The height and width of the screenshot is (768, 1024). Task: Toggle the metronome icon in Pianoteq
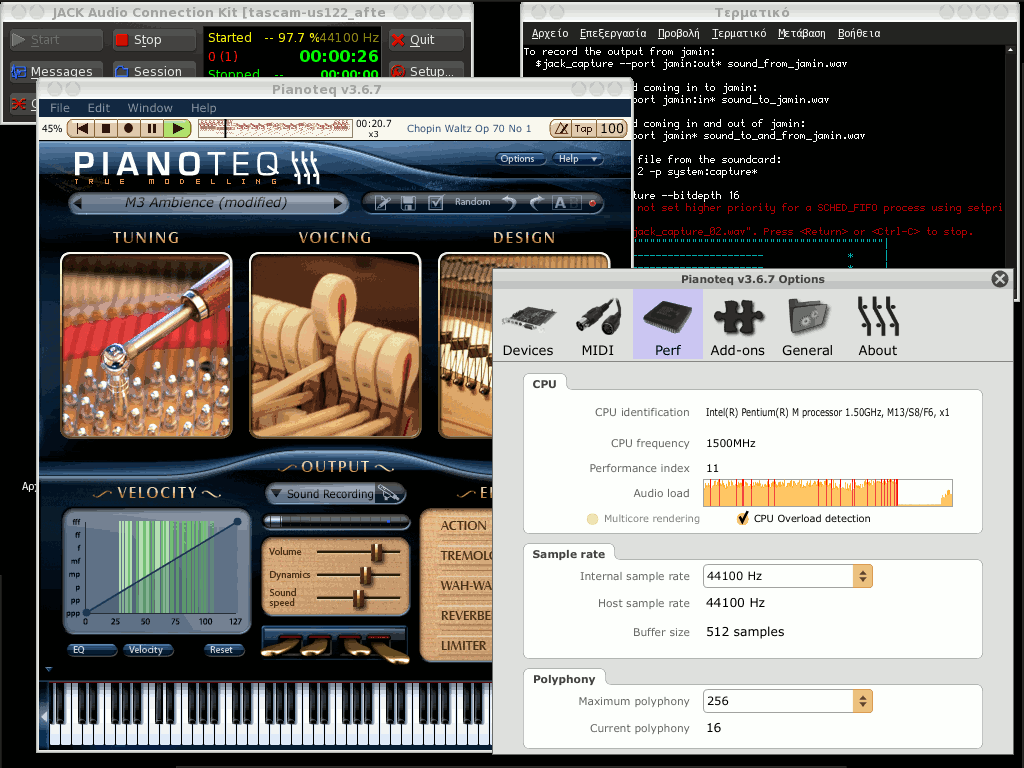(561, 129)
